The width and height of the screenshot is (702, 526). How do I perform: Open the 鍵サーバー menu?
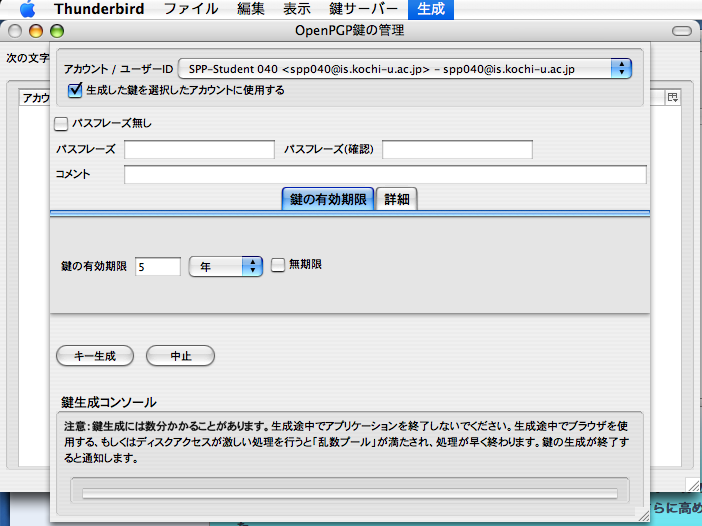(363, 9)
